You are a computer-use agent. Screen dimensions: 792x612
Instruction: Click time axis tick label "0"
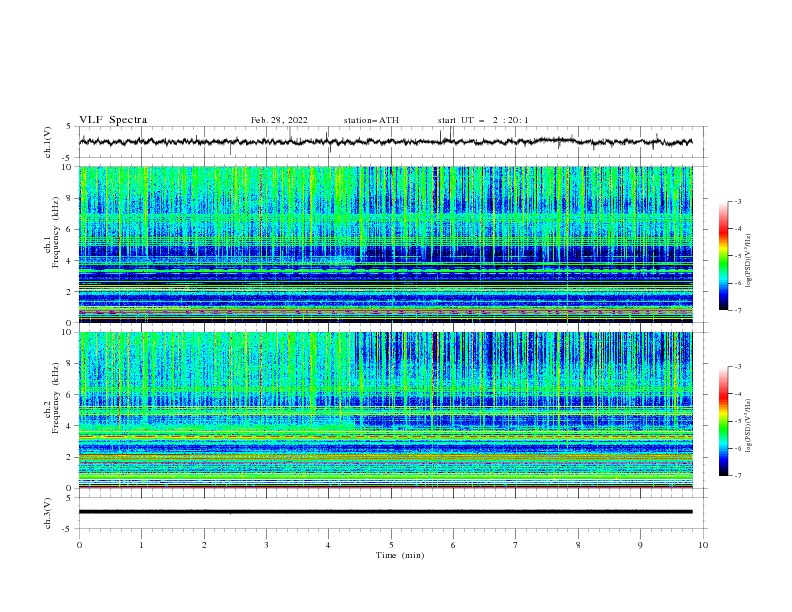coord(79,545)
